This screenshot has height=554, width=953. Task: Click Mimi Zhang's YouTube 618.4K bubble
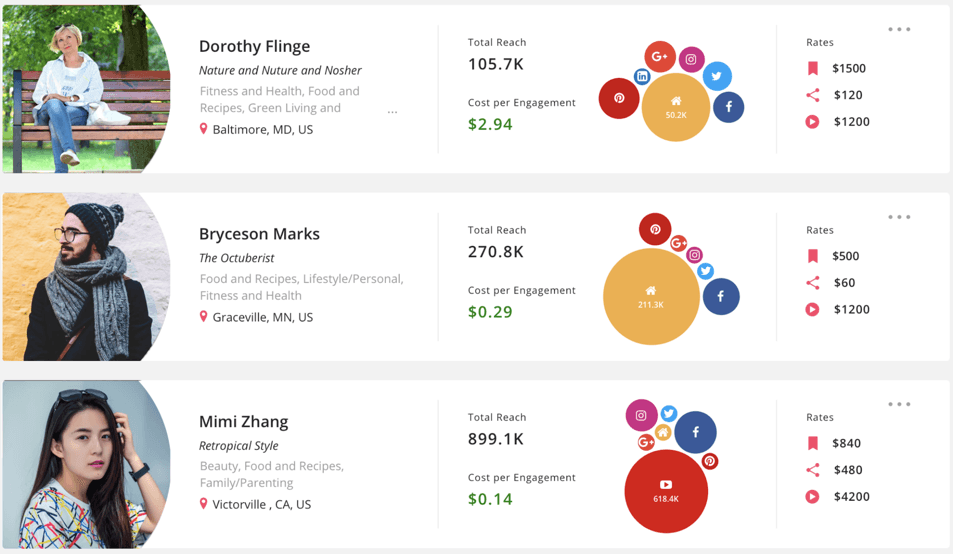(666, 491)
